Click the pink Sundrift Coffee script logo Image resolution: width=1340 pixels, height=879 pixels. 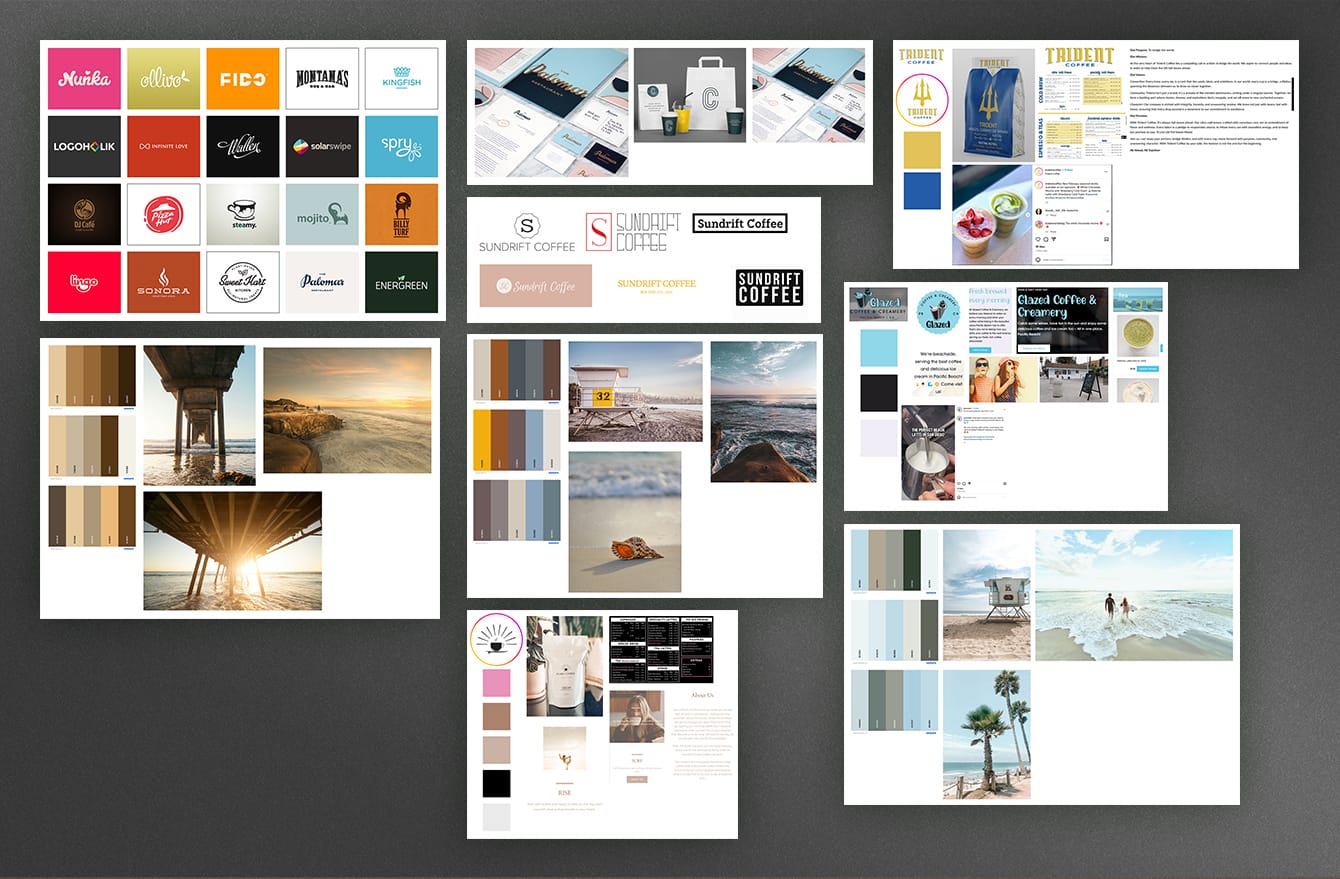click(536, 285)
